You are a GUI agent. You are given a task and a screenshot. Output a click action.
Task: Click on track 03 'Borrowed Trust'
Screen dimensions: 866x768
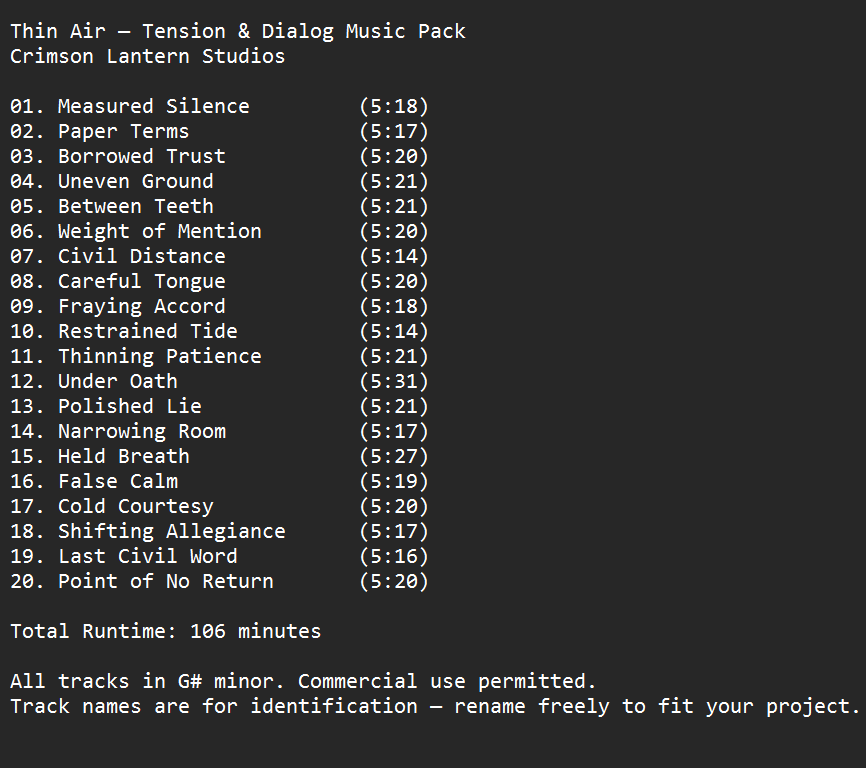coord(141,156)
